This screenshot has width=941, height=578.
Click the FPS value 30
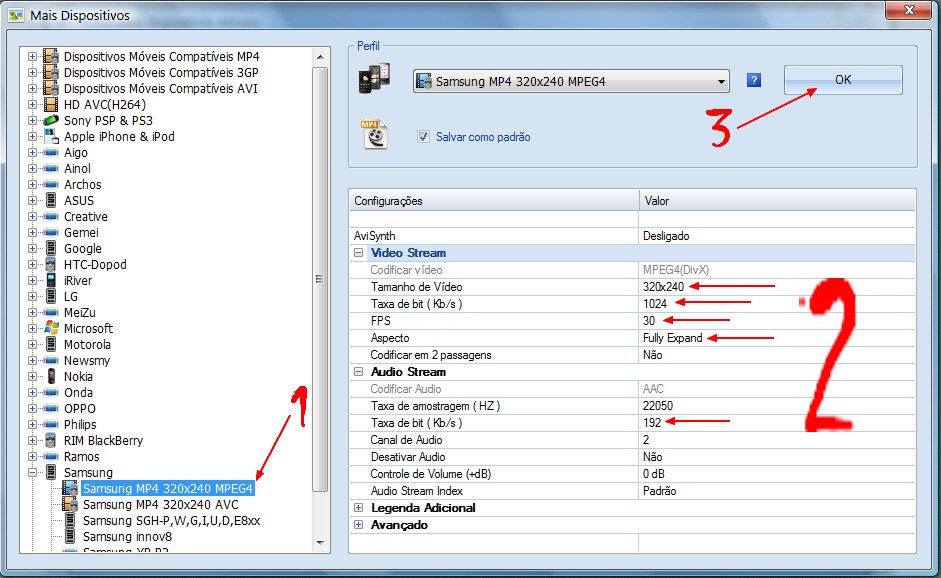tap(649, 321)
